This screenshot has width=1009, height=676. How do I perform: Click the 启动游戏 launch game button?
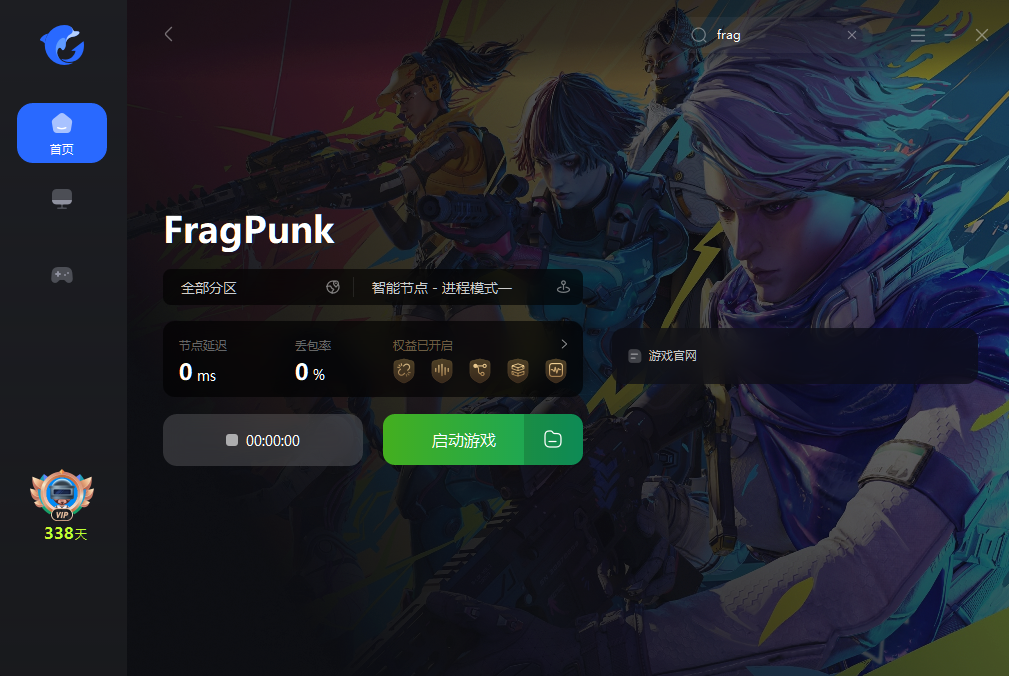pyautogui.click(x=454, y=440)
